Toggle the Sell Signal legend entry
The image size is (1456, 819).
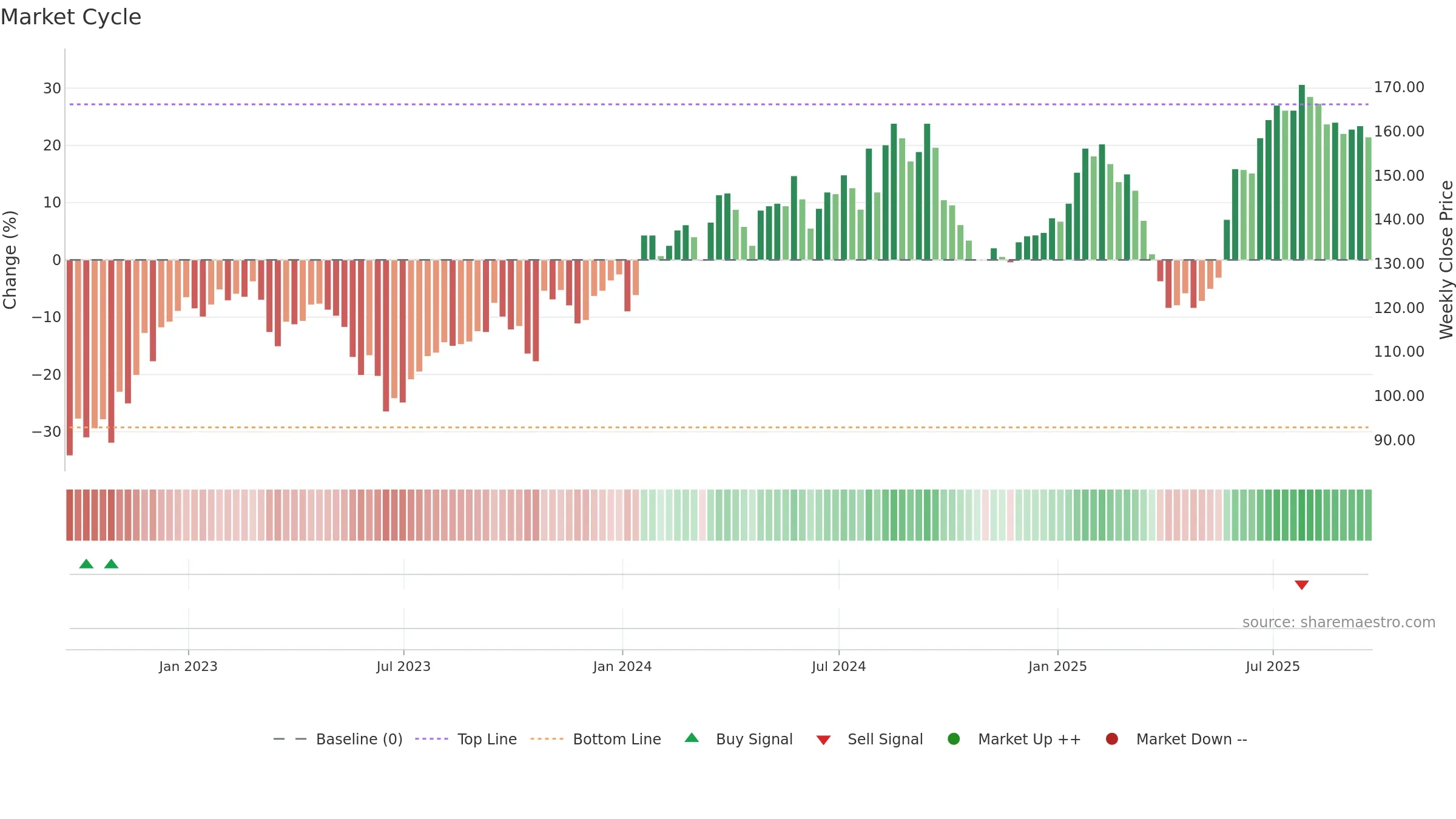click(869, 739)
